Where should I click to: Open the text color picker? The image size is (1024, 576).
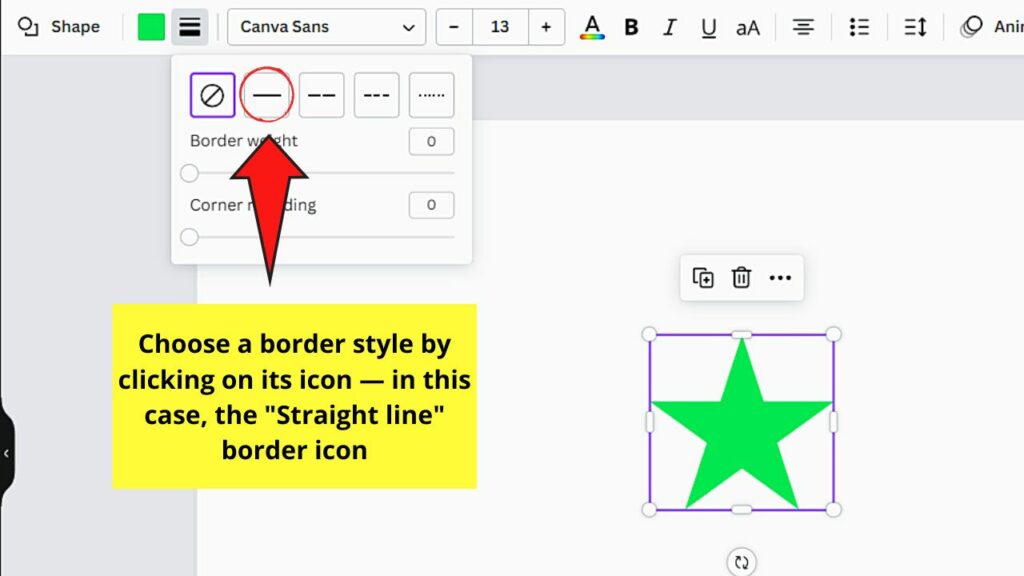click(592, 27)
